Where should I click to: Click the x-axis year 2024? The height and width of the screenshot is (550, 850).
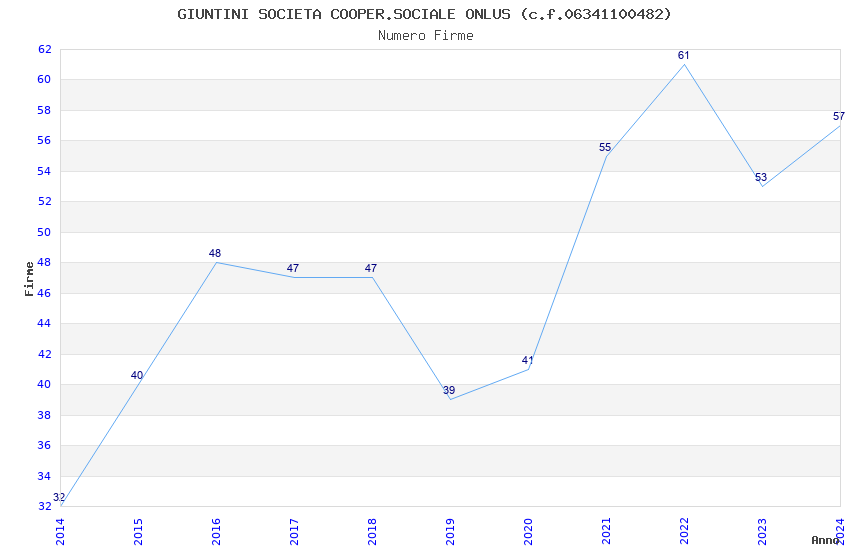pyautogui.click(x=841, y=531)
